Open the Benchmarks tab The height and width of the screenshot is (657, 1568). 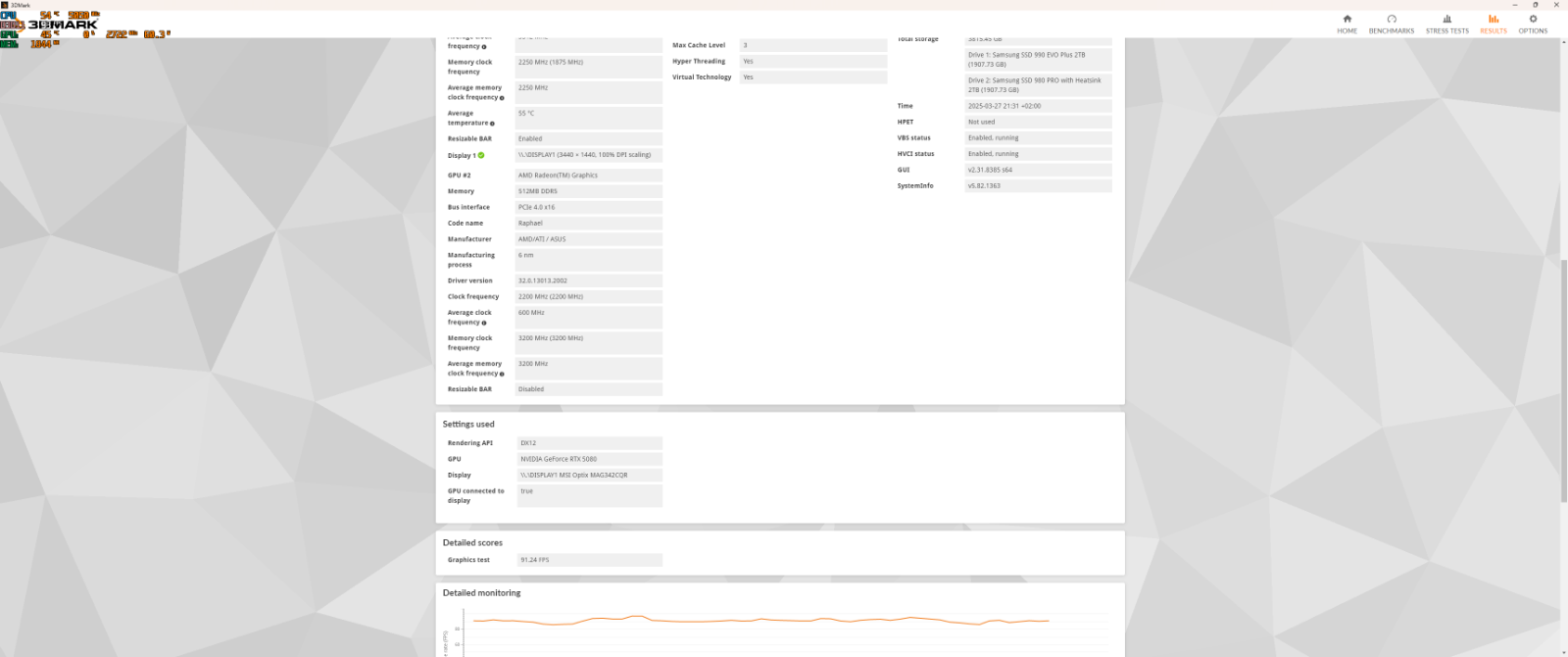tap(1392, 24)
